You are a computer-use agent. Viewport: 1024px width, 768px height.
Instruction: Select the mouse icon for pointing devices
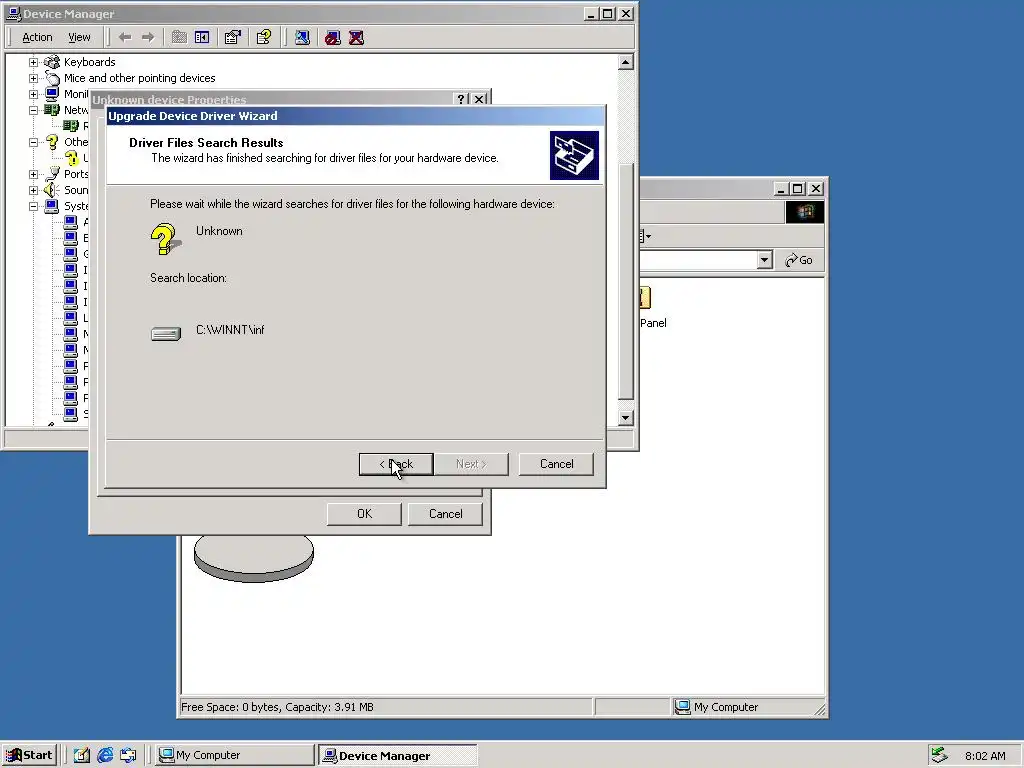52,78
